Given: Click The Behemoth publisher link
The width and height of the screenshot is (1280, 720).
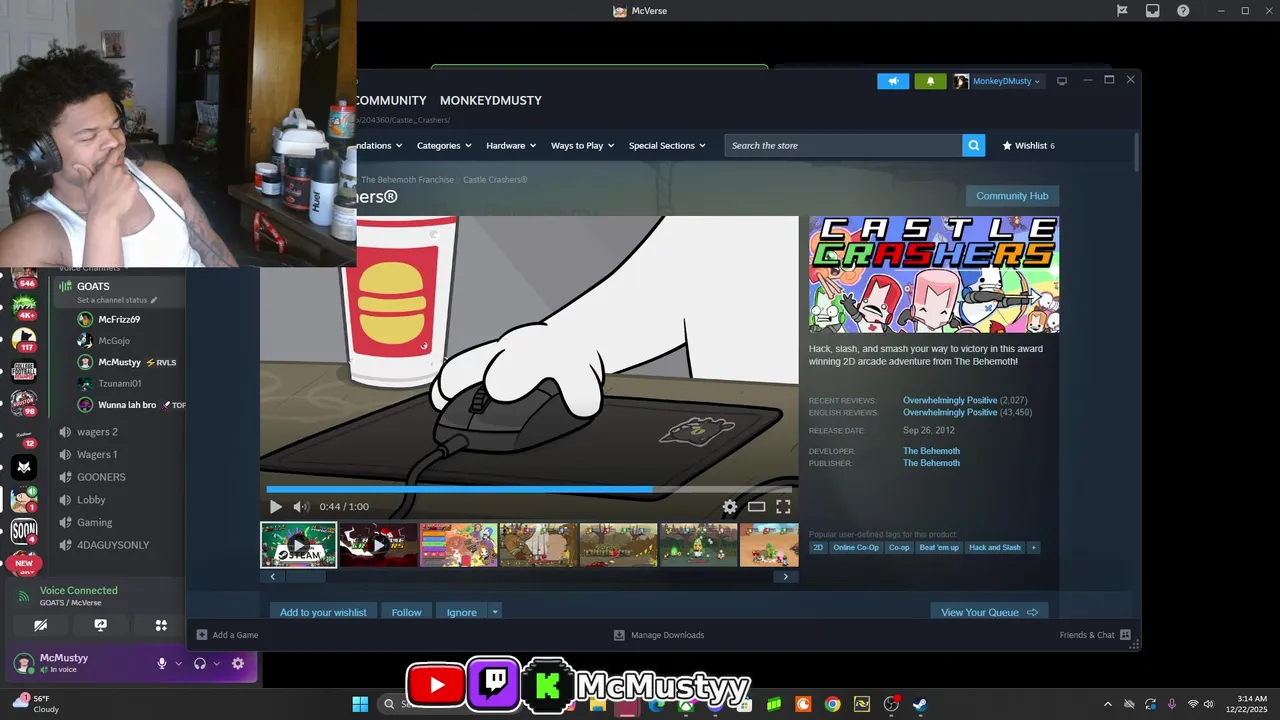Looking at the screenshot, I should [x=931, y=463].
